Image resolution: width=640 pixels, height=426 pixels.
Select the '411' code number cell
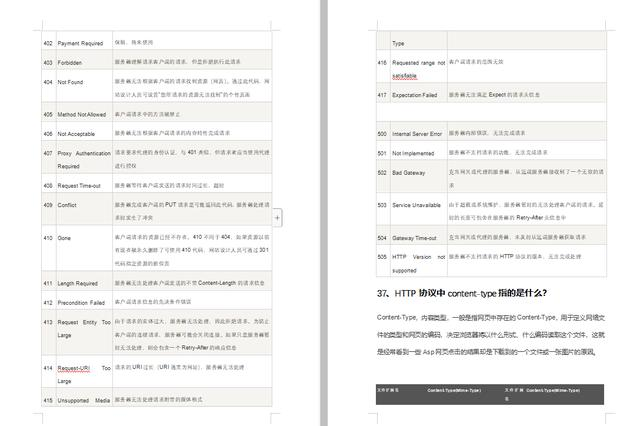(x=49, y=281)
